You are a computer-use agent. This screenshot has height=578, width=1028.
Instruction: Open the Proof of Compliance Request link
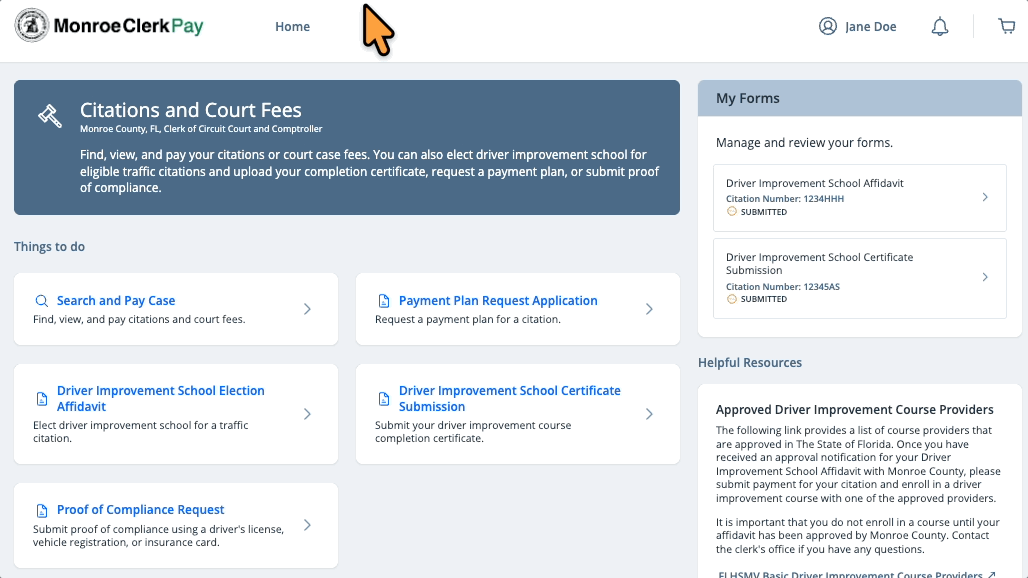[140, 510]
